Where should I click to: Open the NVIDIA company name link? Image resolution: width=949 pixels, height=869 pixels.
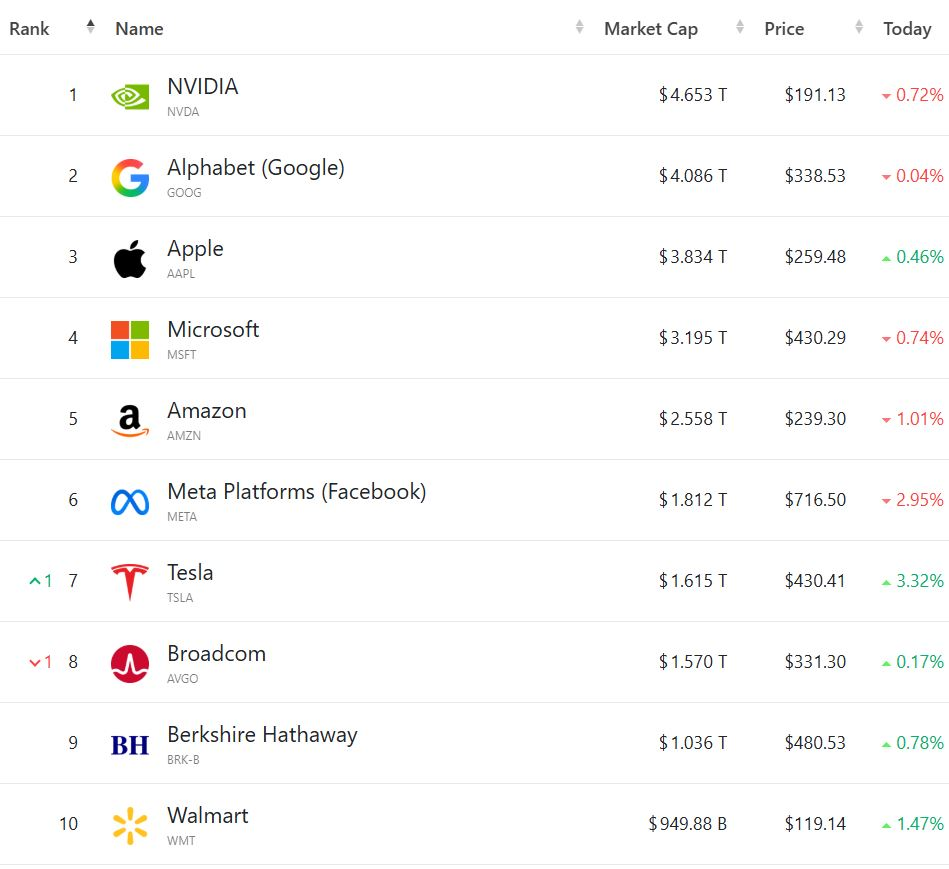click(203, 87)
